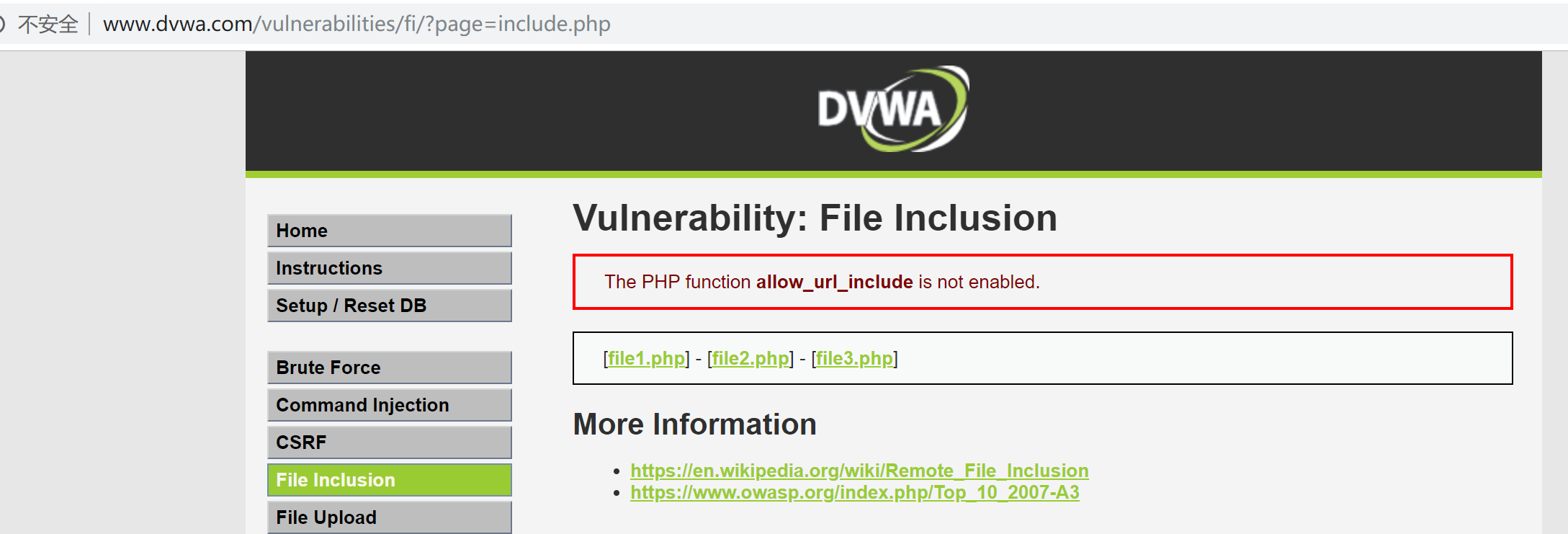Select the highlighted File Inclusion item
The height and width of the screenshot is (534, 1568).
click(x=389, y=480)
